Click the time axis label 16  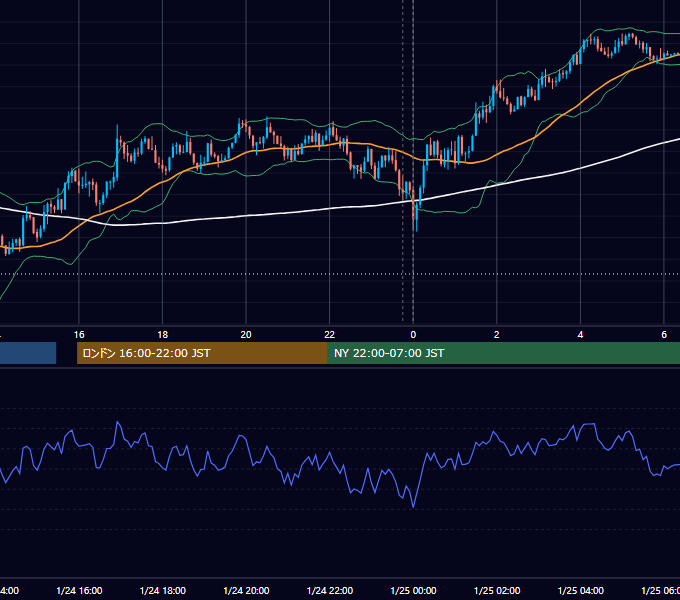[79, 335]
